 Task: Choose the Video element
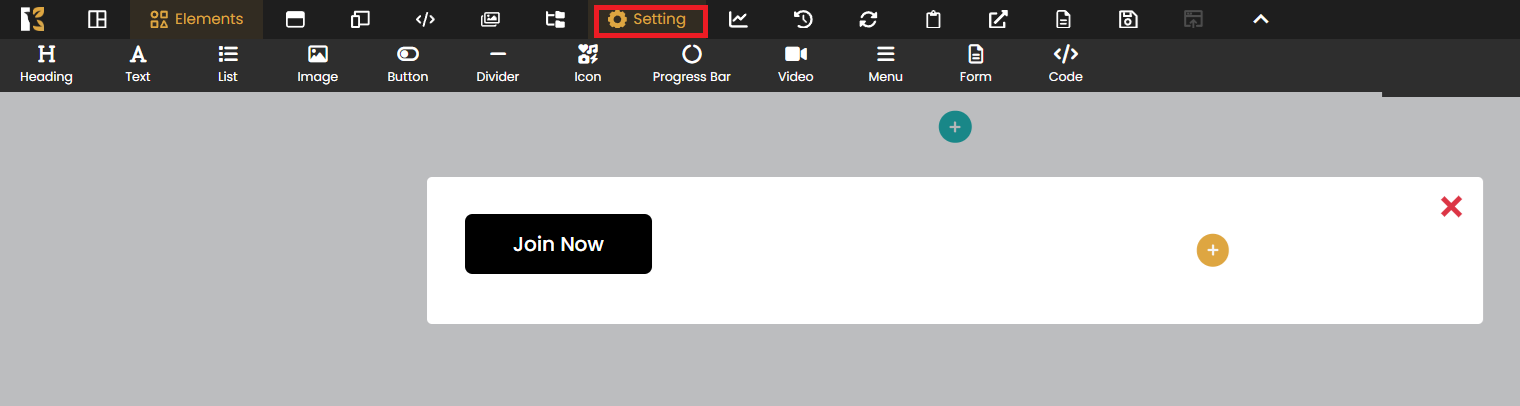795,64
